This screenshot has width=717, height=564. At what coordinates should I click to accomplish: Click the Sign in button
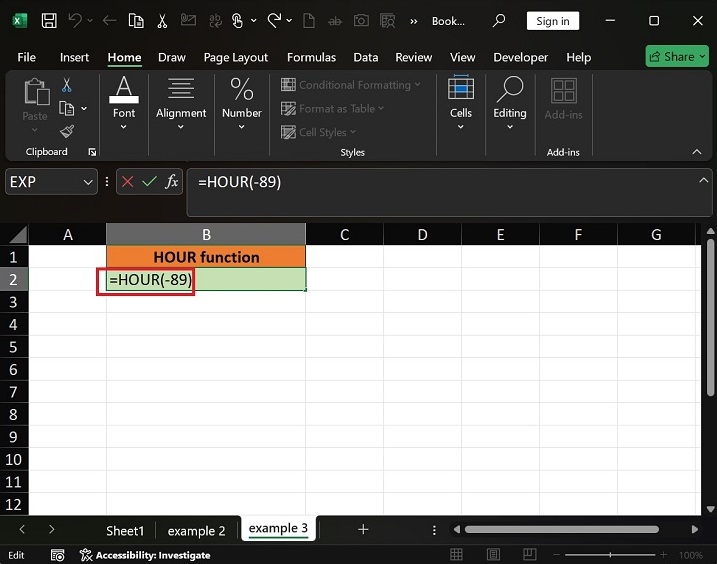552,21
